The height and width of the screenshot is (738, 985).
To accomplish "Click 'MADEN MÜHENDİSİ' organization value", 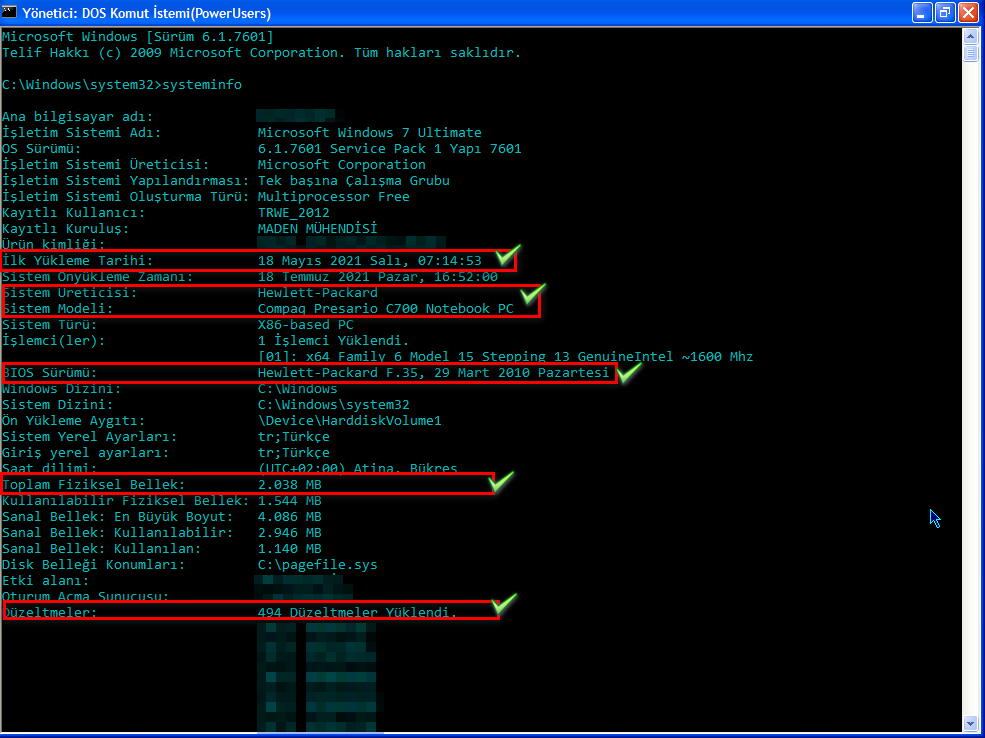I will (x=317, y=229).
